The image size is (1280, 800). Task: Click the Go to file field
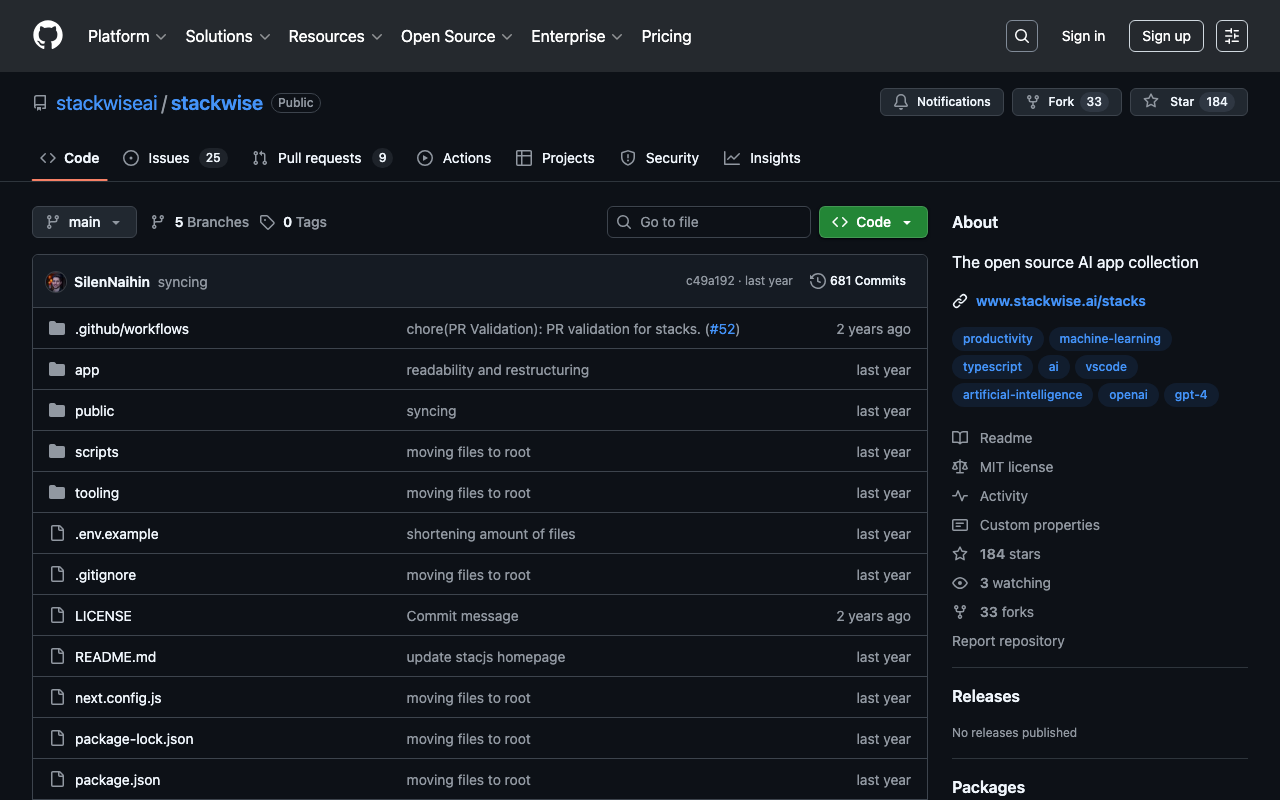[708, 222]
